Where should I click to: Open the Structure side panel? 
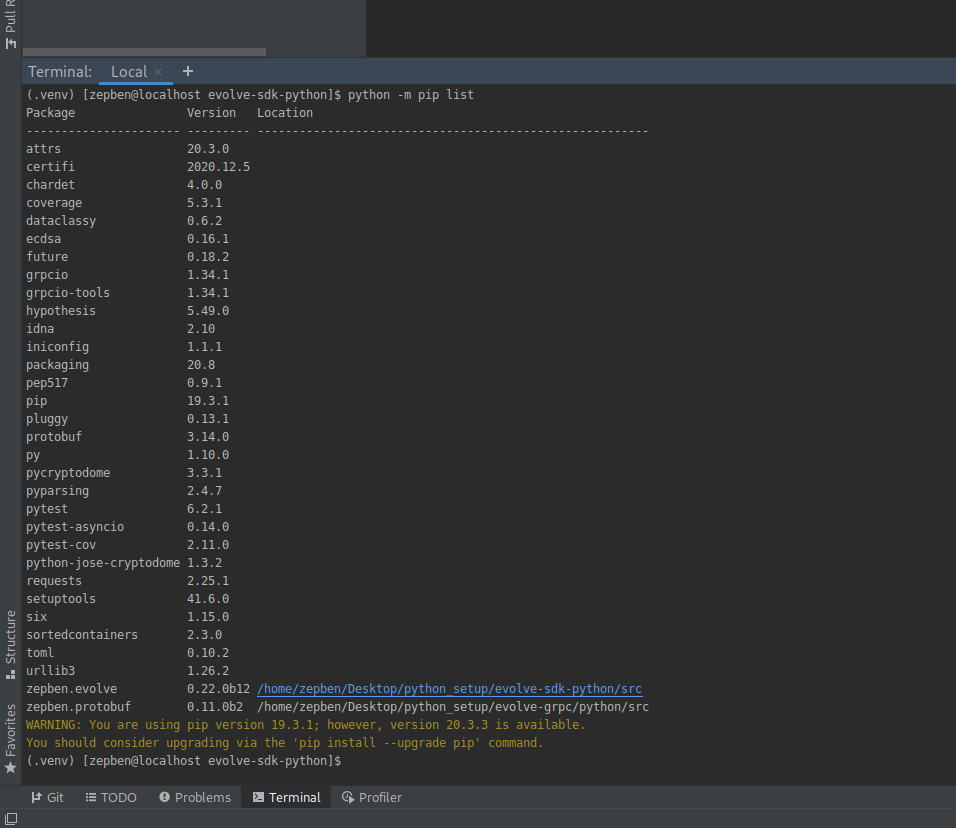tap(11, 644)
